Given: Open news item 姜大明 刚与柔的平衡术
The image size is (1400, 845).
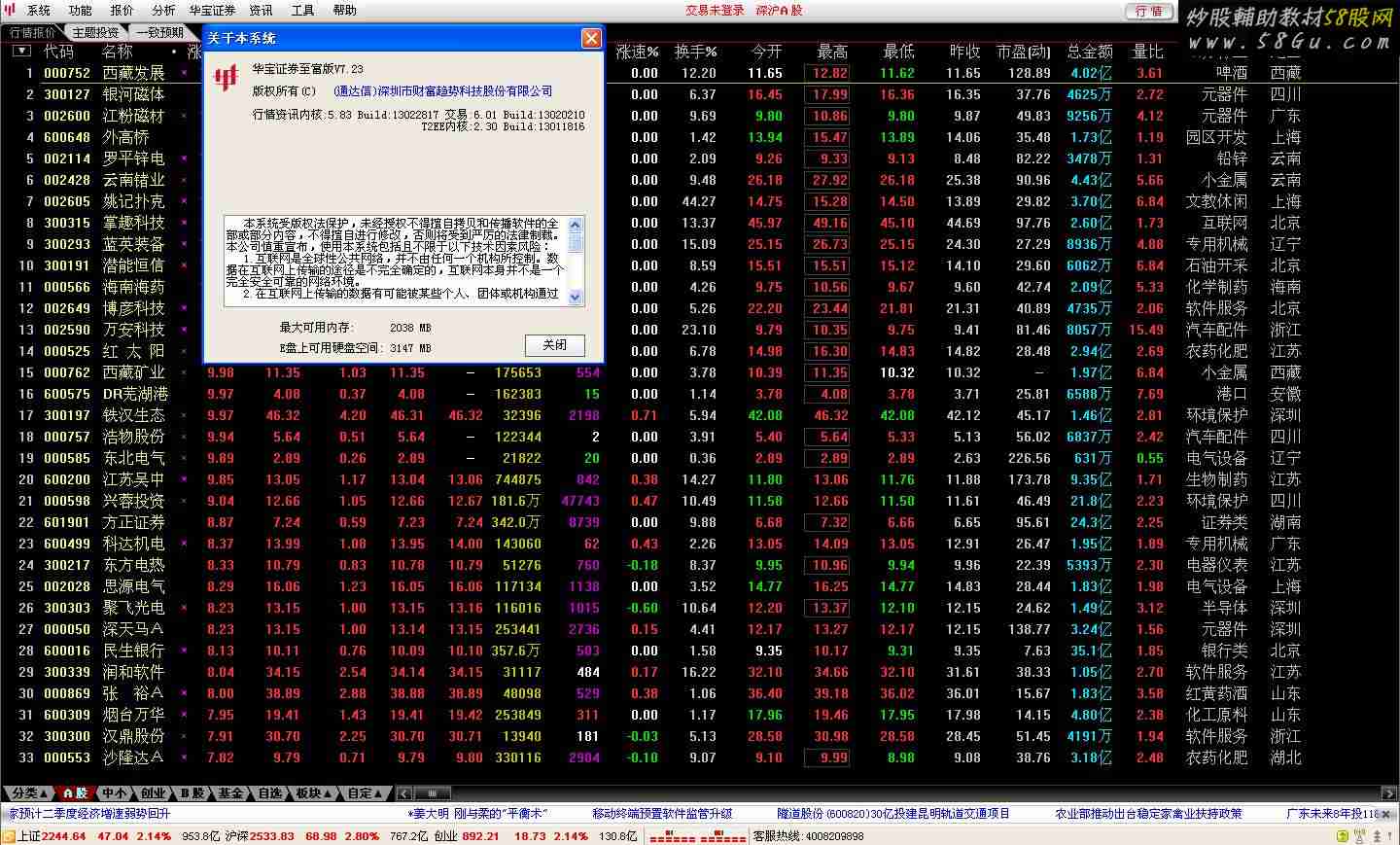Looking at the screenshot, I should [477, 814].
